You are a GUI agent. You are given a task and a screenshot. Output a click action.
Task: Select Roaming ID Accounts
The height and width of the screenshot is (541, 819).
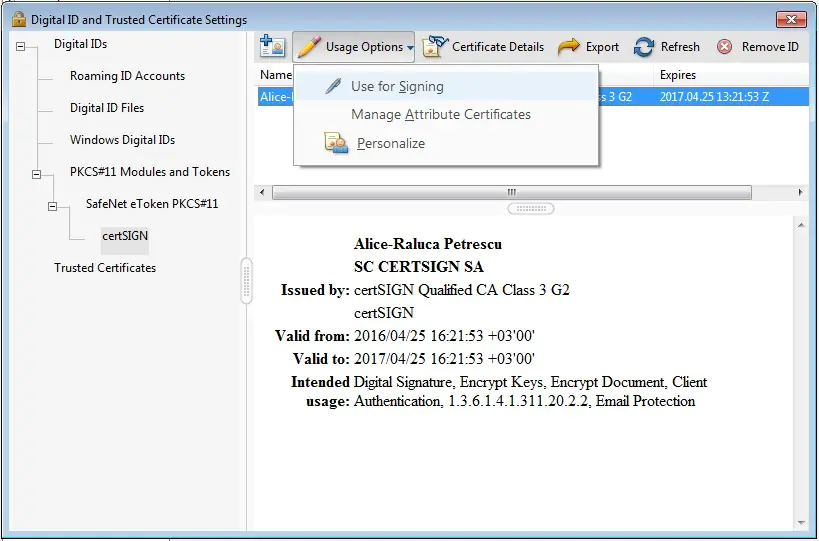click(x=127, y=76)
